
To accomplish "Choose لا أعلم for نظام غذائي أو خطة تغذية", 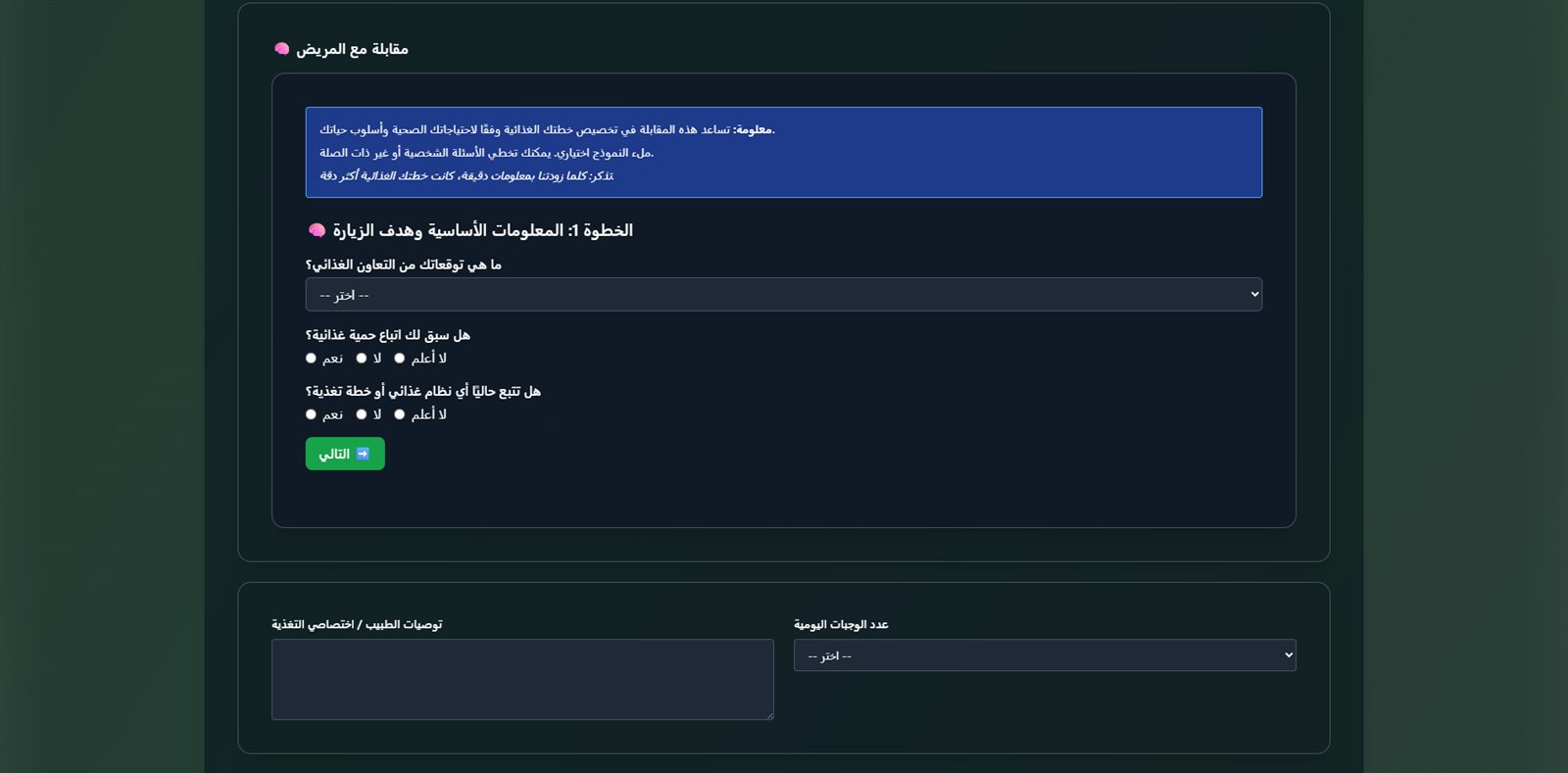I will [x=400, y=414].
